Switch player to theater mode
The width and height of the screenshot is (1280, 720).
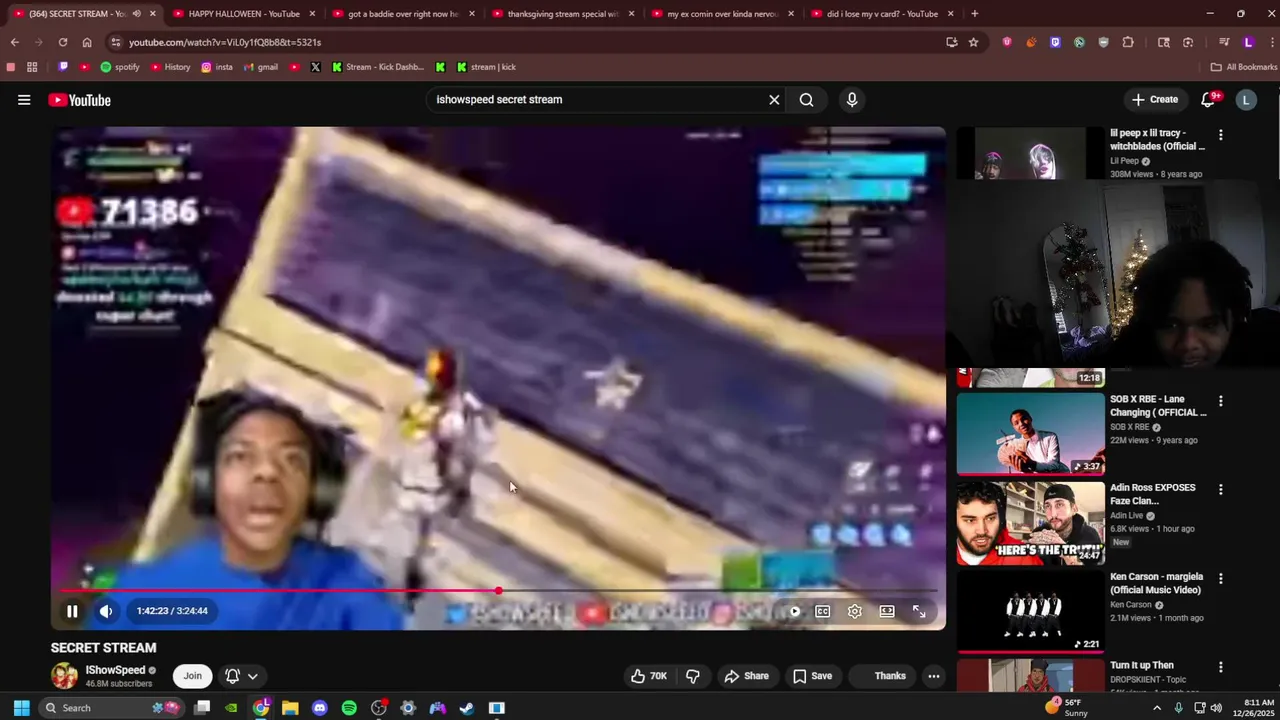[886, 611]
